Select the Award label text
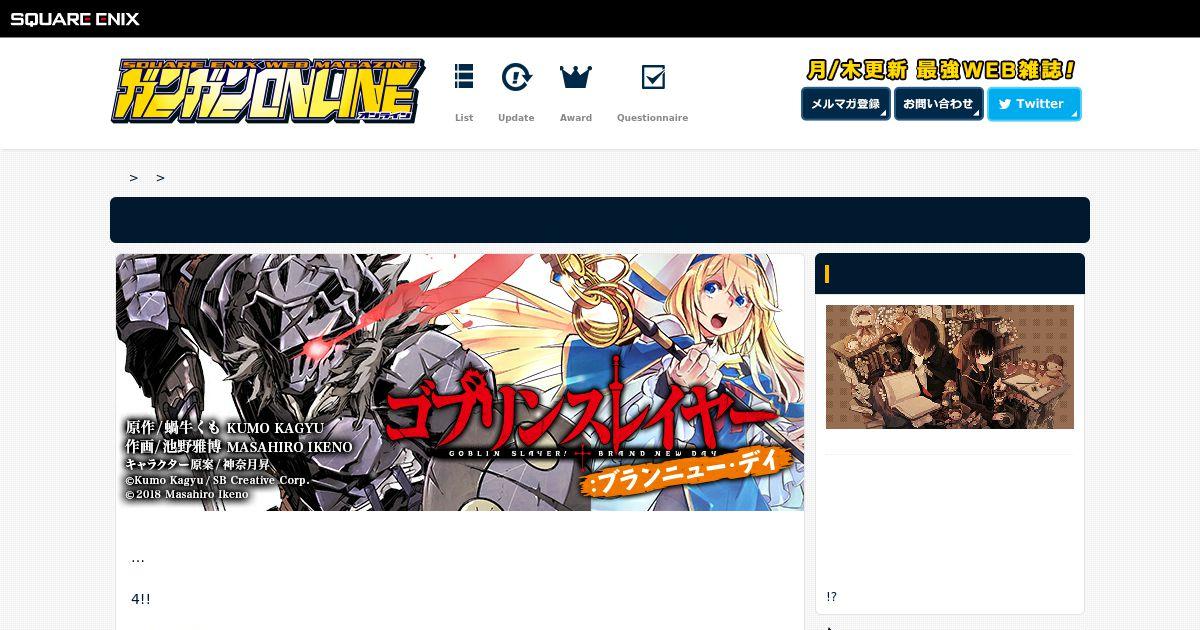 coord(576,118)
